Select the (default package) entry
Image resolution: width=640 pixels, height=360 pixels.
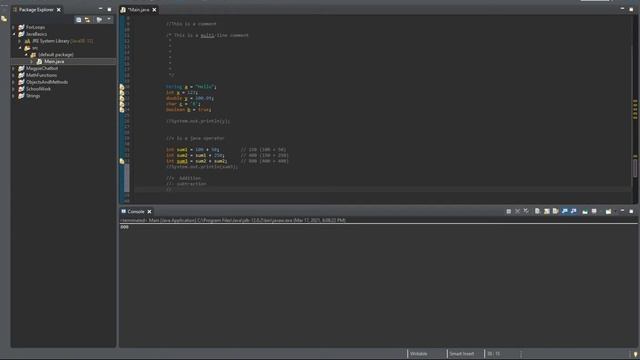click(56, 54)
